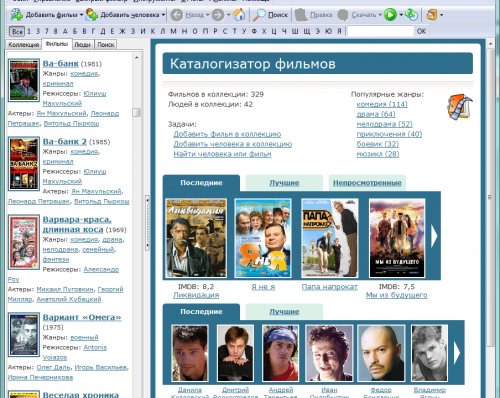Image resolution: width=500 pixels, height=398 pixels.
Task: Click the Варвара-краса poster thumbnail
Action: point(24,242)
